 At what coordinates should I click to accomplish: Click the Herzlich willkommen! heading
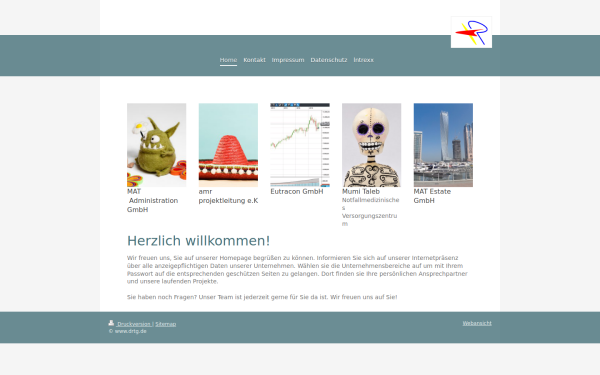coord(199,241)
